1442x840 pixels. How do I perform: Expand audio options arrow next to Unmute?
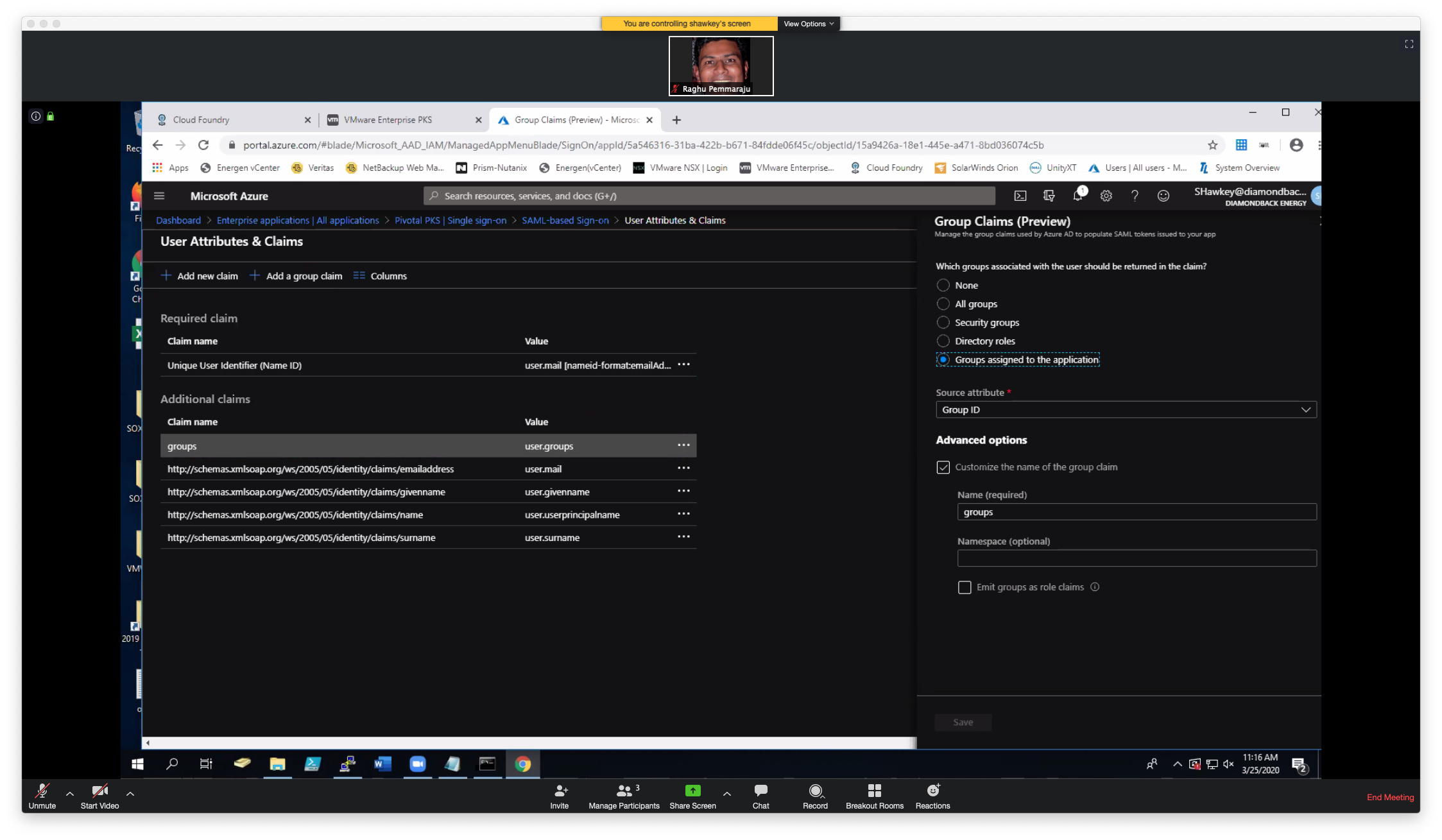pyautogui.click(x=70, y=794)
